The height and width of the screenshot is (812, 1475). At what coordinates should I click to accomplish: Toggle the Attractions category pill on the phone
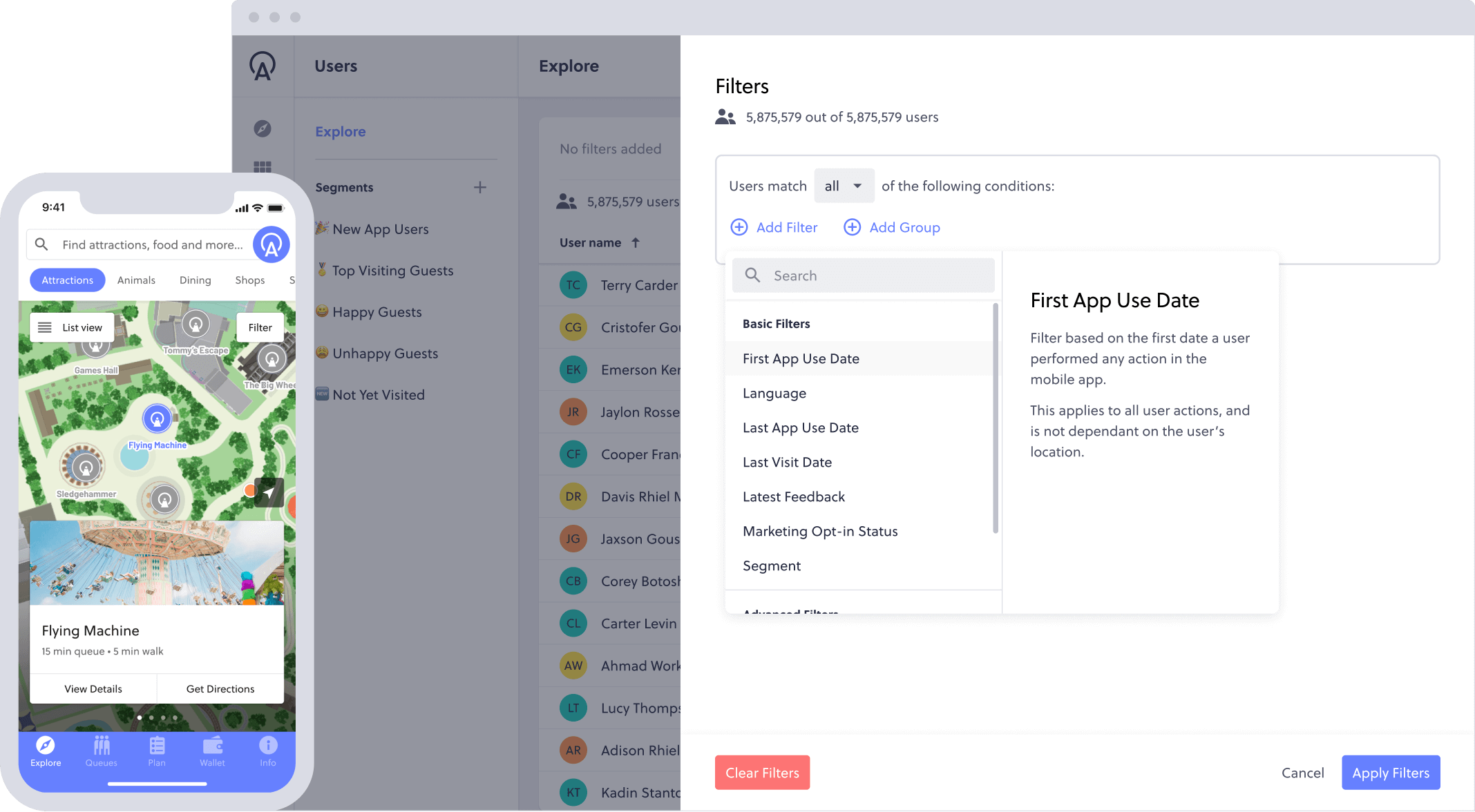67,280
